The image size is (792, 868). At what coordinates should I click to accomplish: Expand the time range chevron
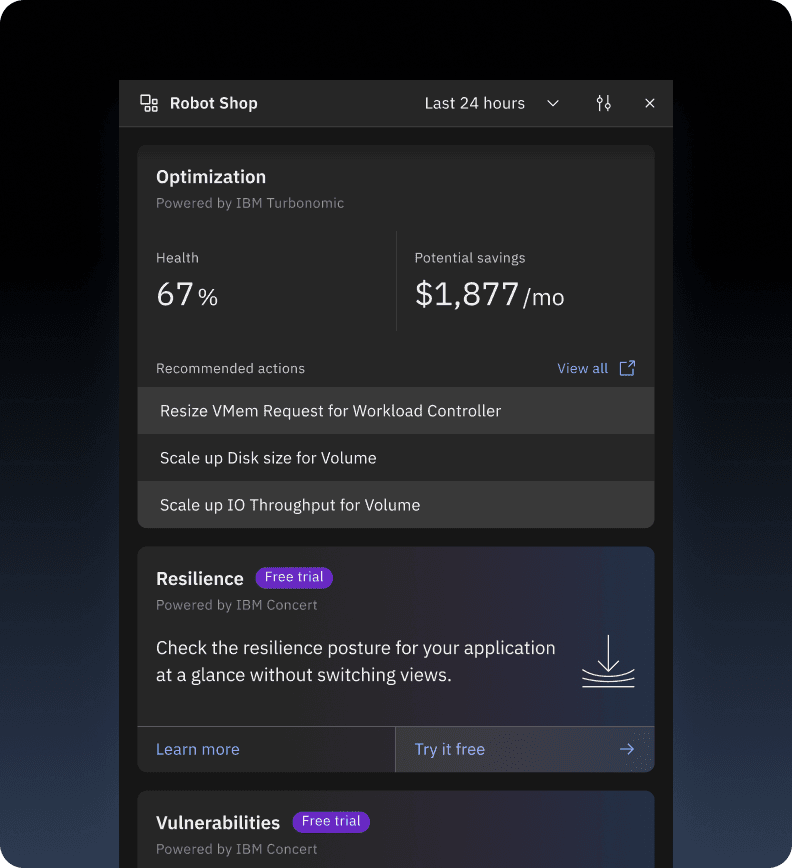point(553,103)
